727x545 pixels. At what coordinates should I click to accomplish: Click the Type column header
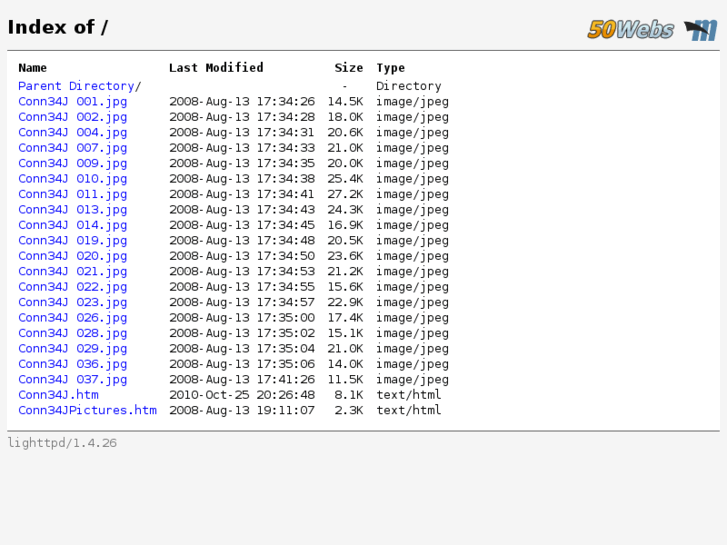[x=390, y=68]
